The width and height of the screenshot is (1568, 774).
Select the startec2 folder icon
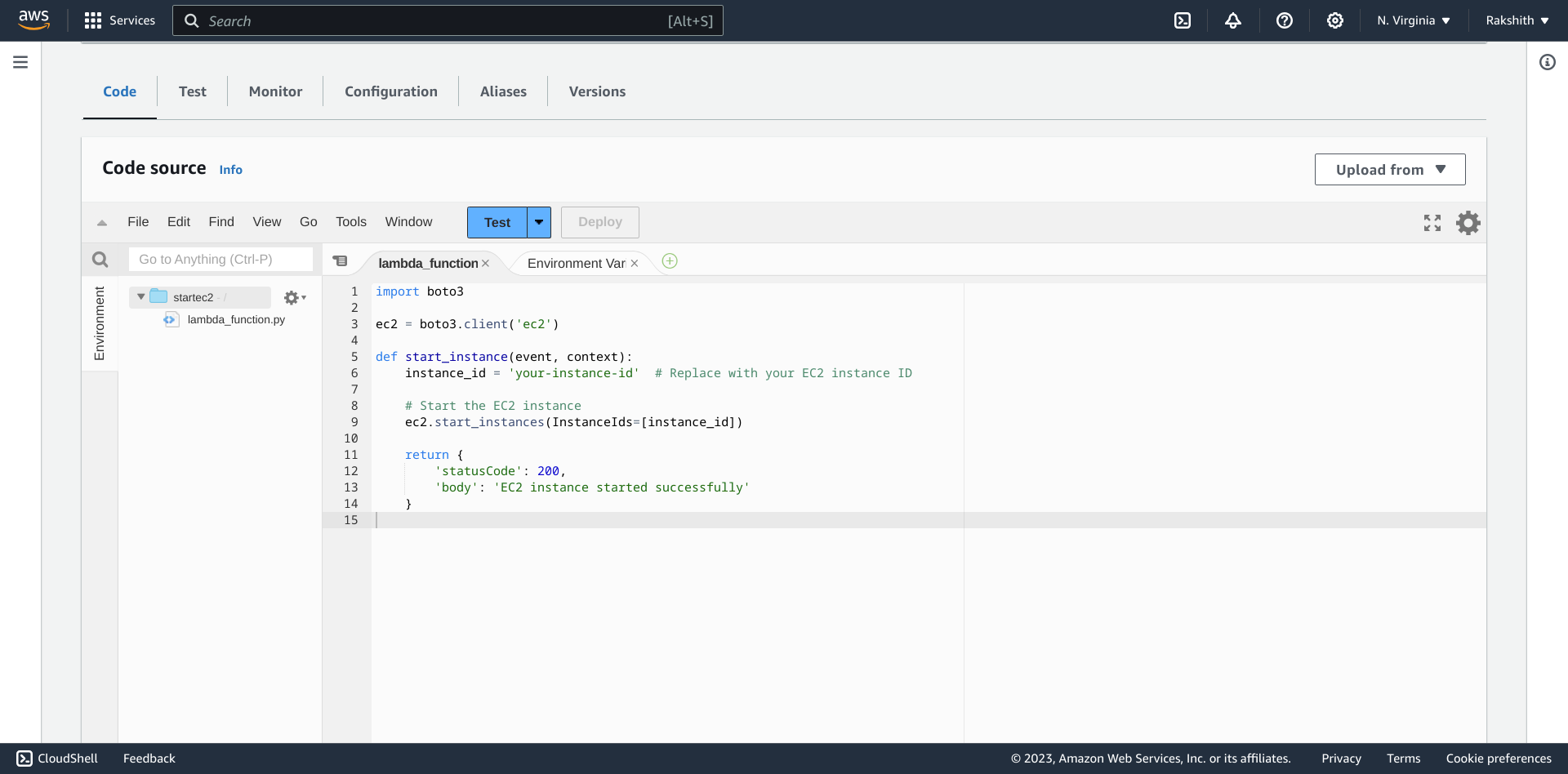click(159, 296)
